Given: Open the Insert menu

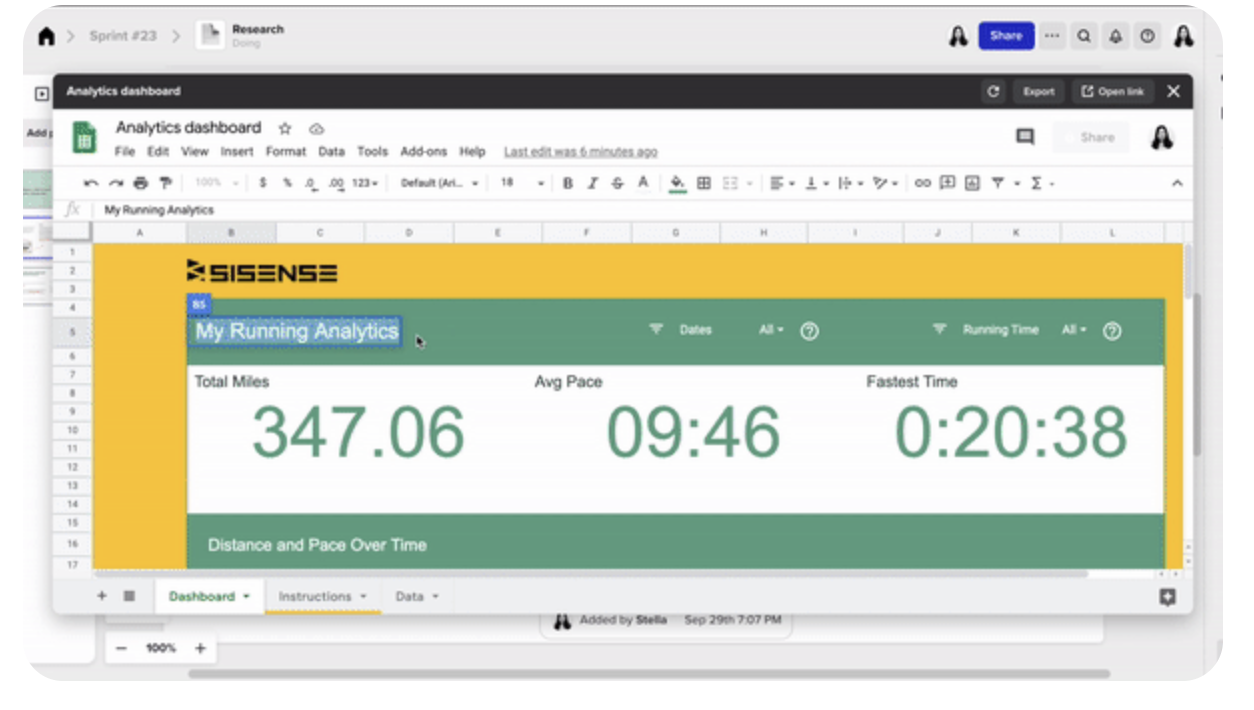Looking at the screenshot, I should click(237, 152).
